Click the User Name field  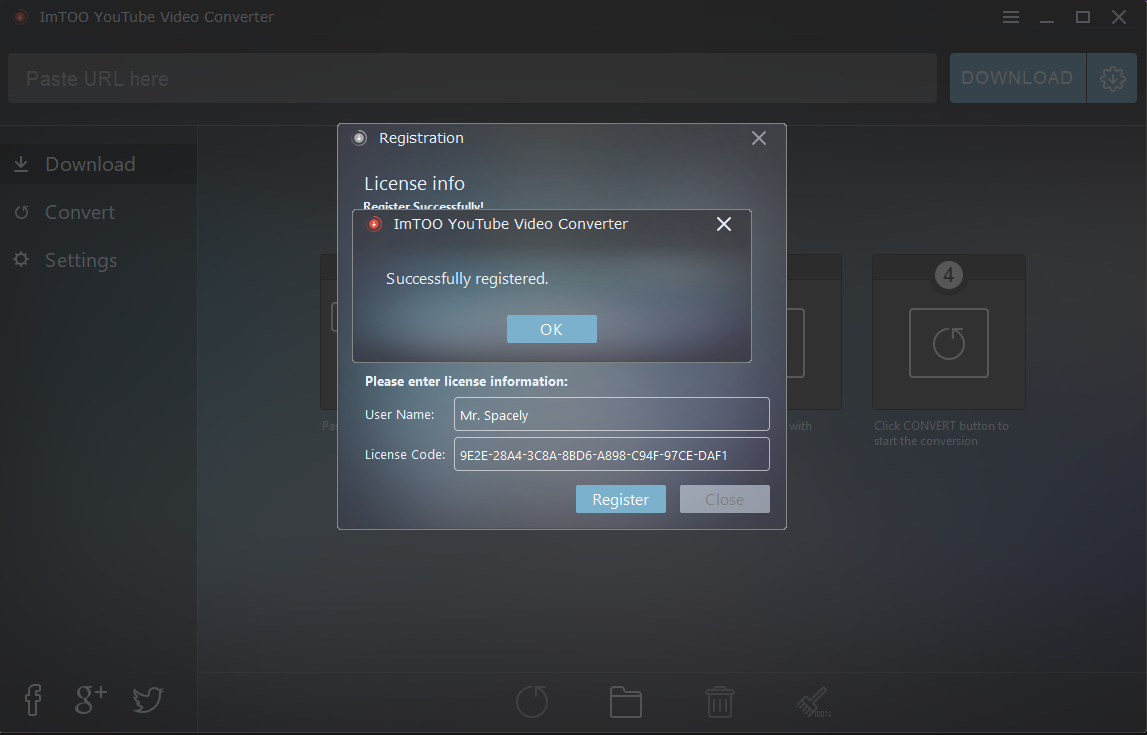click(x=612, y=415)
